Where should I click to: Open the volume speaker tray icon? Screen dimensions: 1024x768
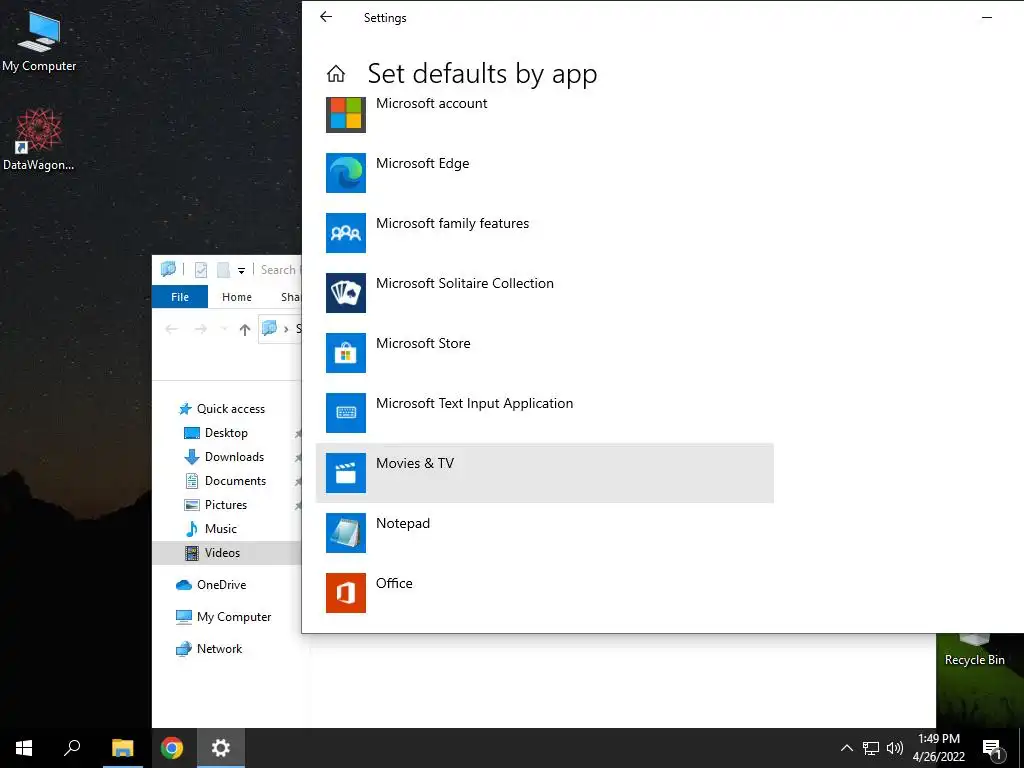tap(895, 748)
